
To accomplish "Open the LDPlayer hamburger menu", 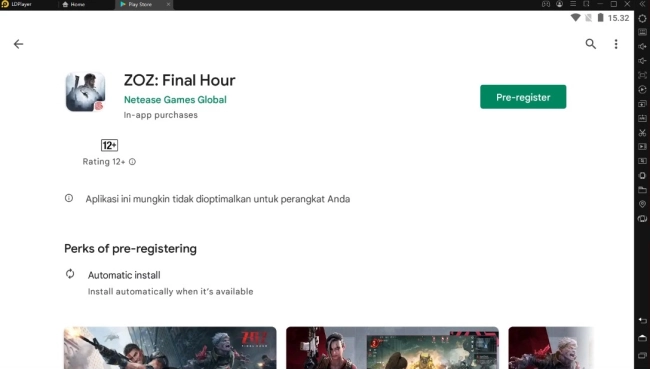I will pyautogui.click(x=573, y=4).
